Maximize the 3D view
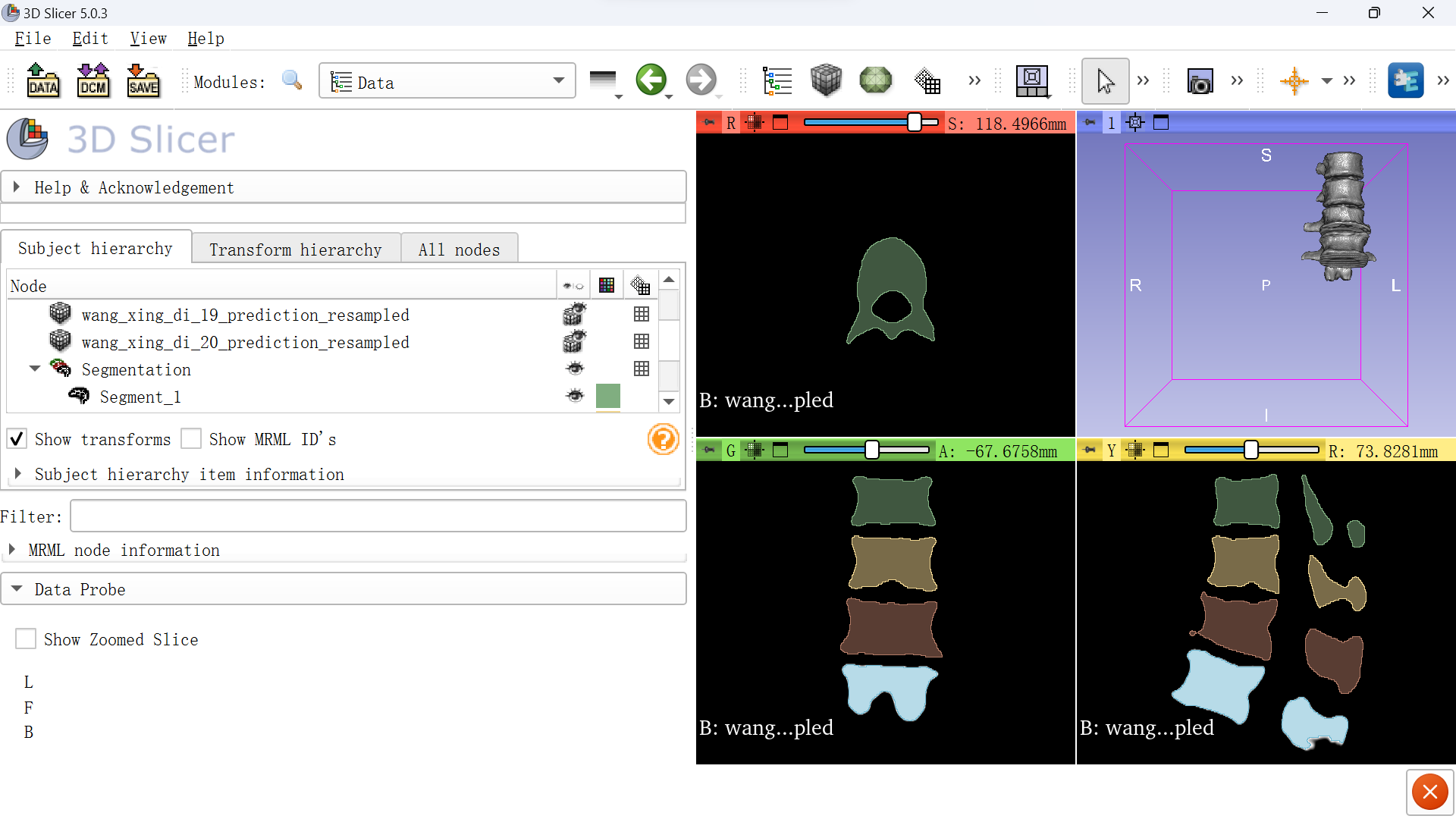The image size is (1456, 819). coord(1161,122)
